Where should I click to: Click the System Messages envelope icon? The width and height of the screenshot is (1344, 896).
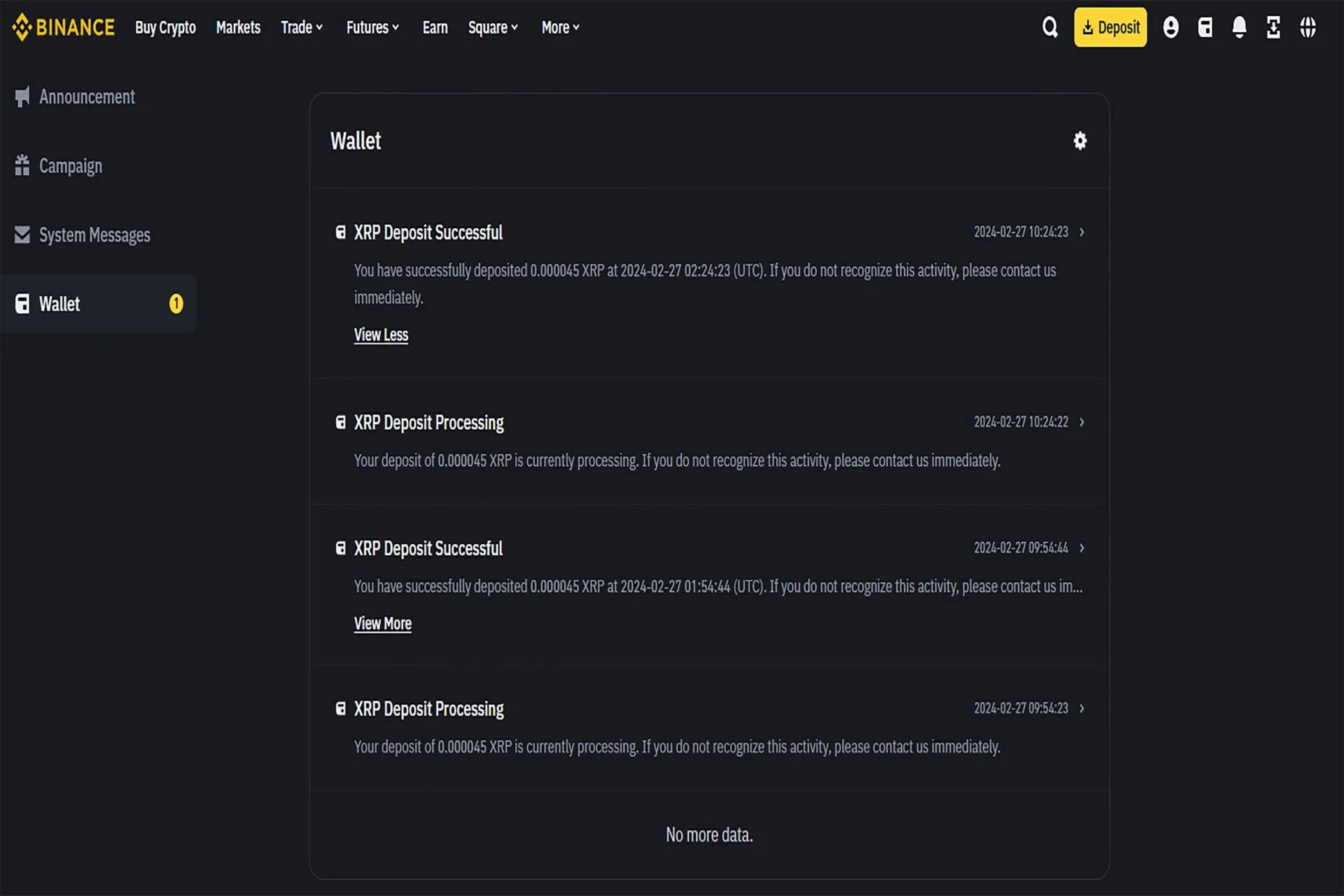[22, 234]
